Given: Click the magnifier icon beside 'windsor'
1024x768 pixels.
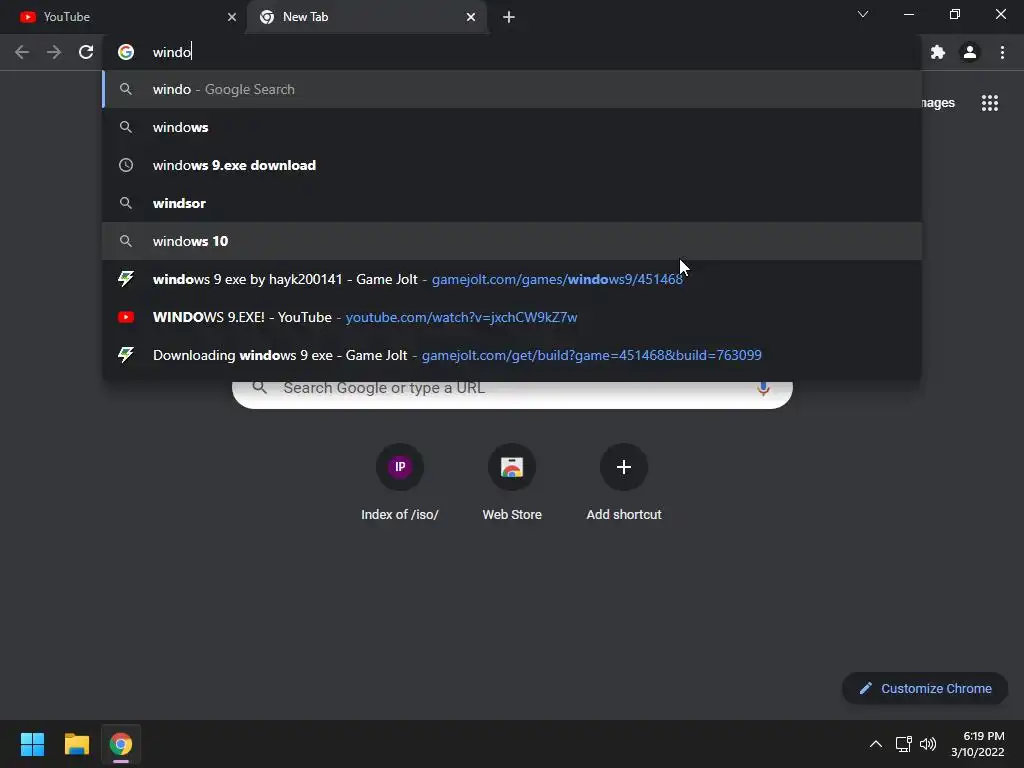Looking at the screenshot, I should pyautogui.click(x=126, y=203).
